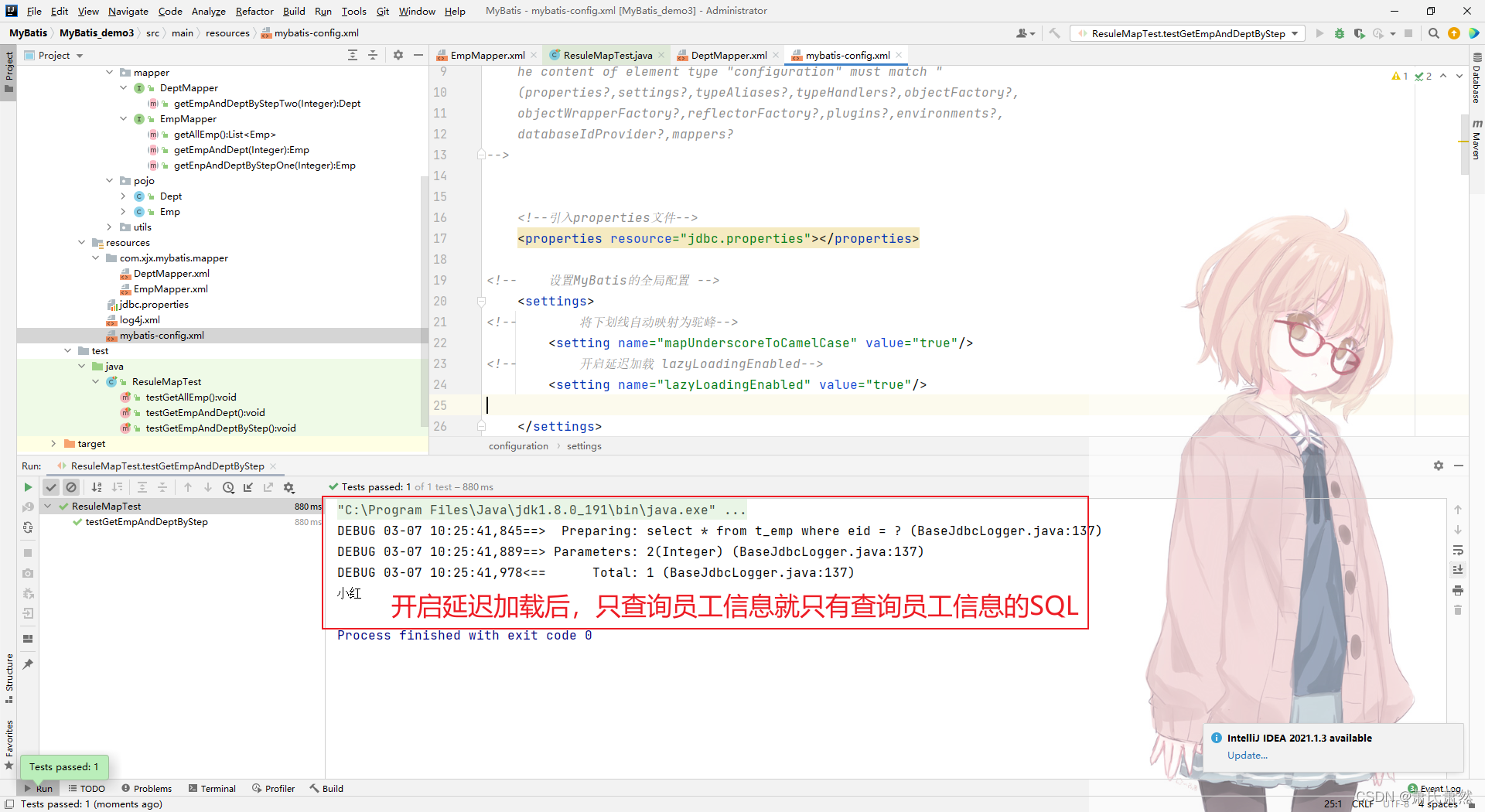Click Dump Threads camera icon

point(28,573)
